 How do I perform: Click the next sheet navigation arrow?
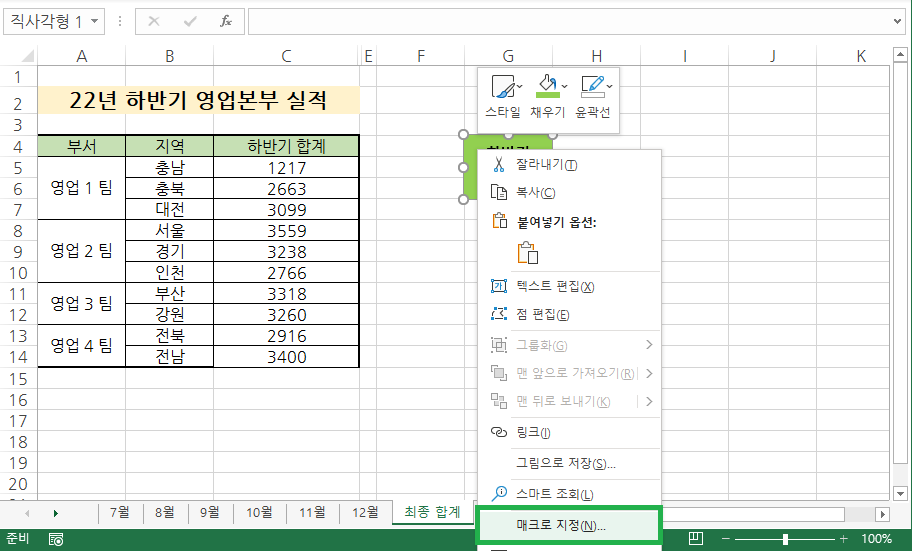[x=55, y=513]
